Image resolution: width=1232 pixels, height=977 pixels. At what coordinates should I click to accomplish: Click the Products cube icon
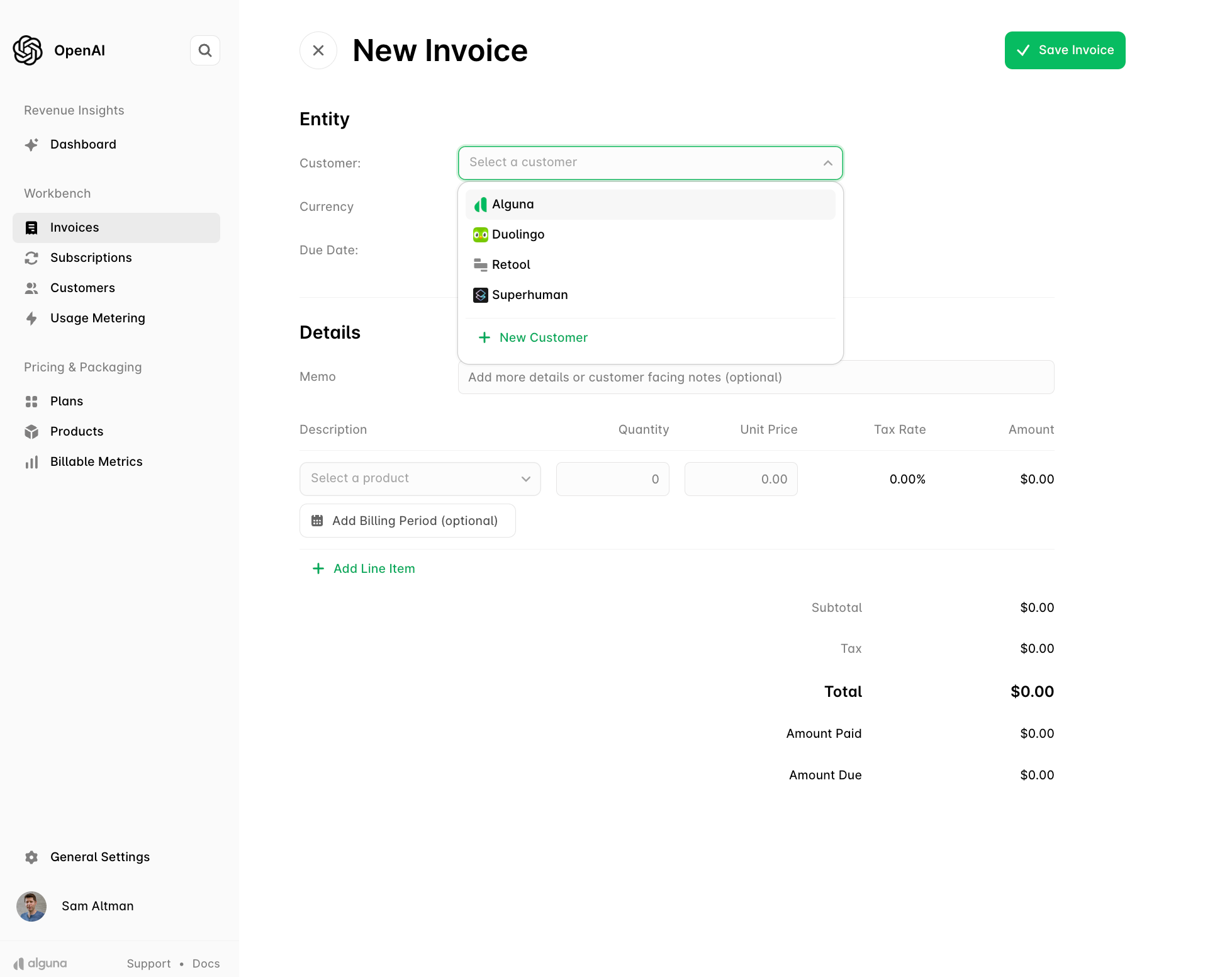pyautogui.click(x=31, y=431)
